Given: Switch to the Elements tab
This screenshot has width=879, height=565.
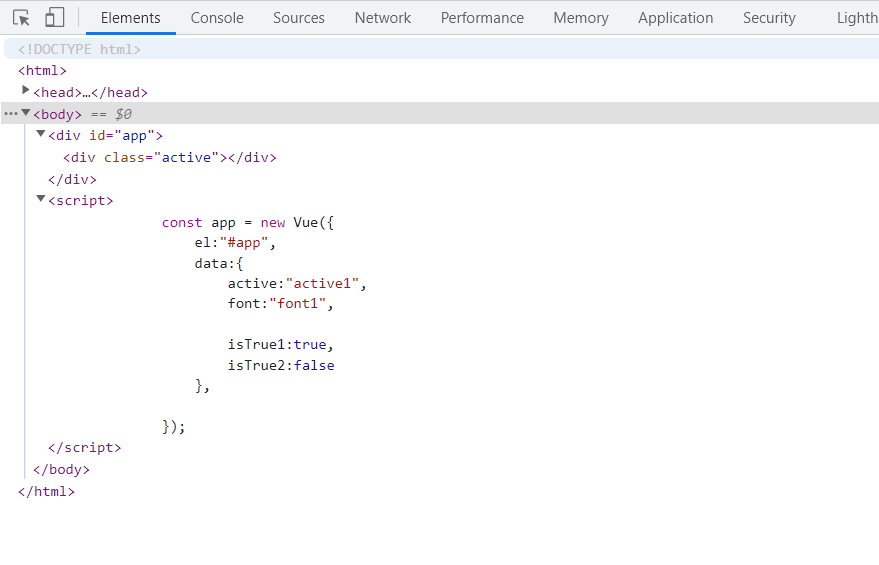Looking at the screenshot, I should point(131,18).
